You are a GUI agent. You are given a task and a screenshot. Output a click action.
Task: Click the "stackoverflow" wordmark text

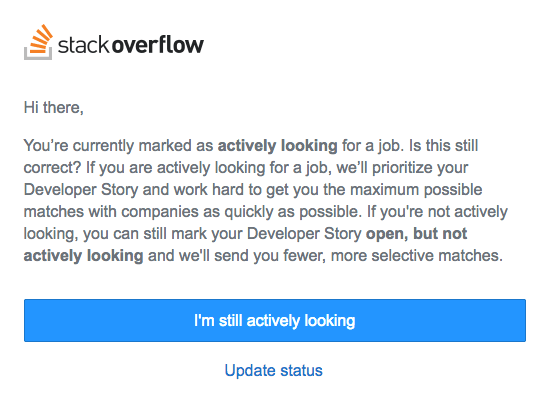131,45
